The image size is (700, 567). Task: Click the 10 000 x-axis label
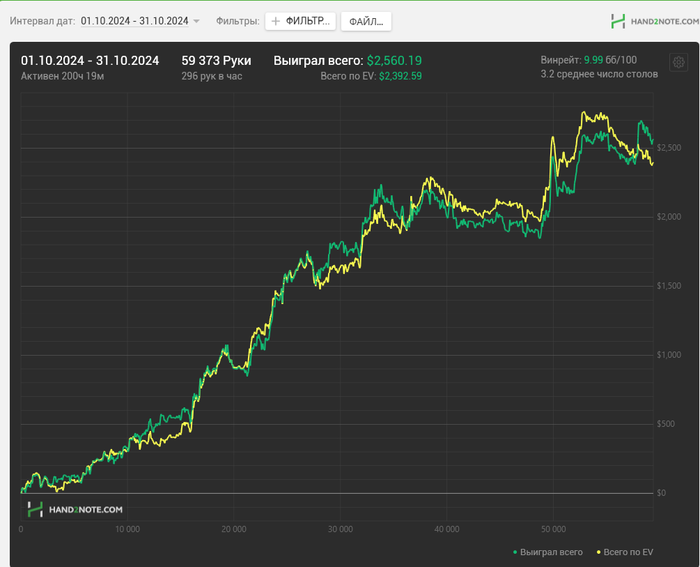pos(127,529)
